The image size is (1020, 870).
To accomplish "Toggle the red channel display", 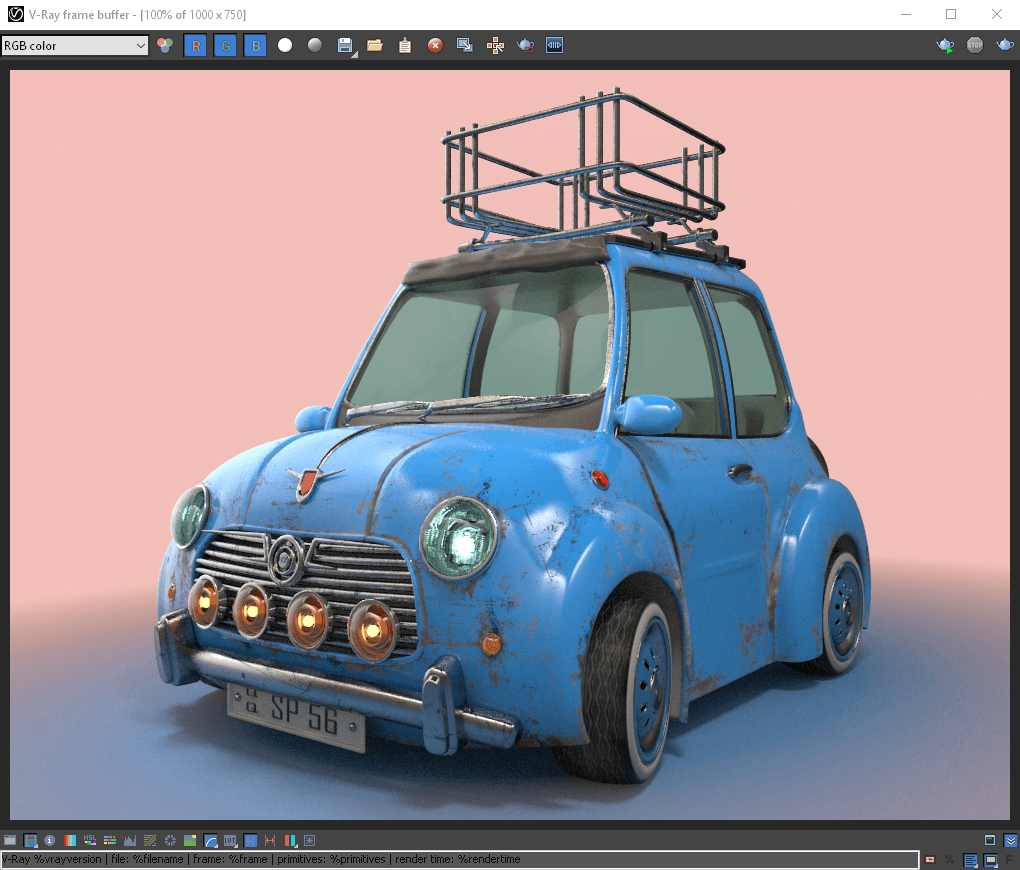I will coord(195,44).
